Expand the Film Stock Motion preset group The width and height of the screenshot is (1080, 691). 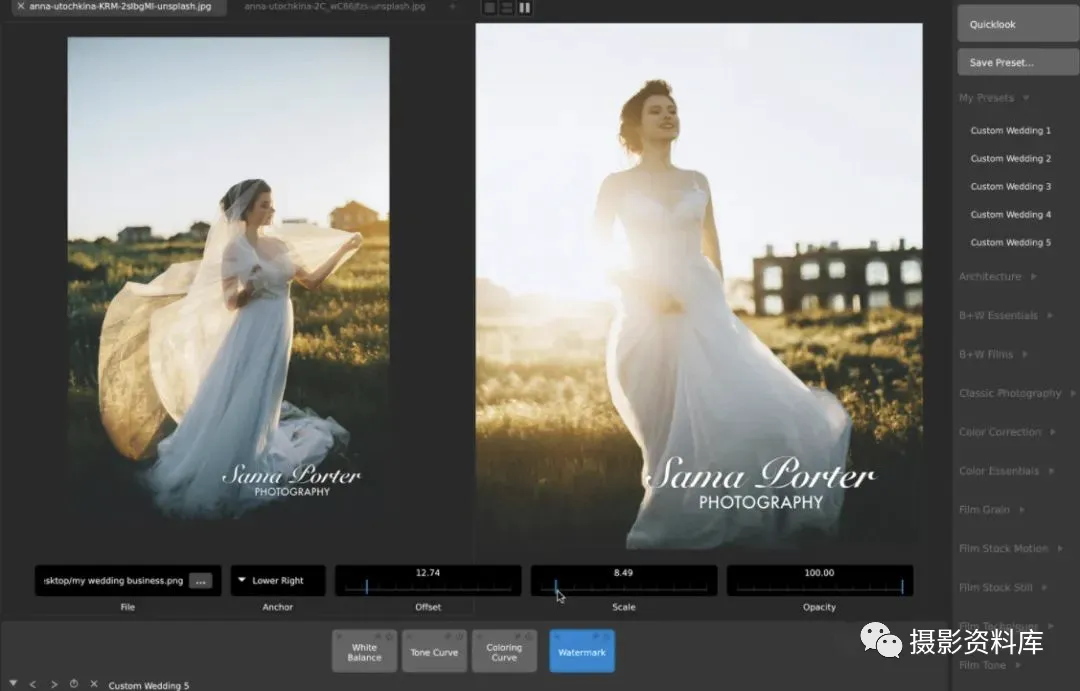point(1011,548)
